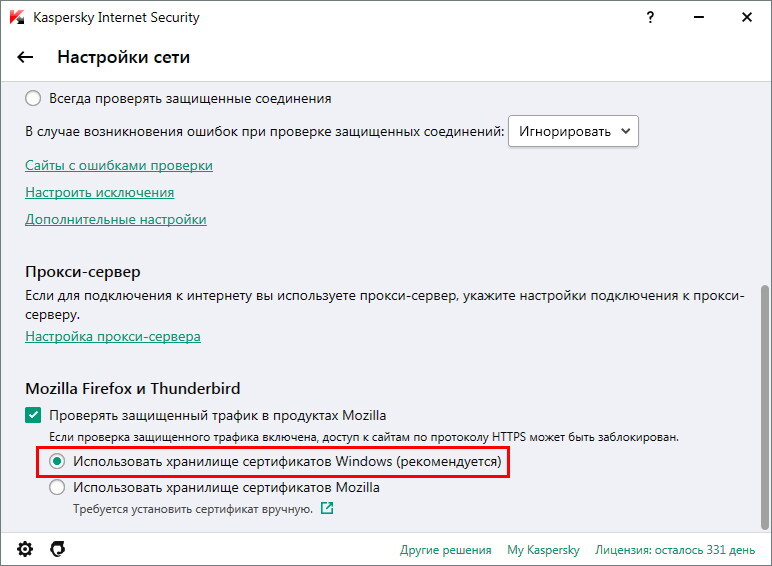
Task: Click the 'Mozilla Firefox и Thunderbird' heading
Action: click(x=132, y=388)
